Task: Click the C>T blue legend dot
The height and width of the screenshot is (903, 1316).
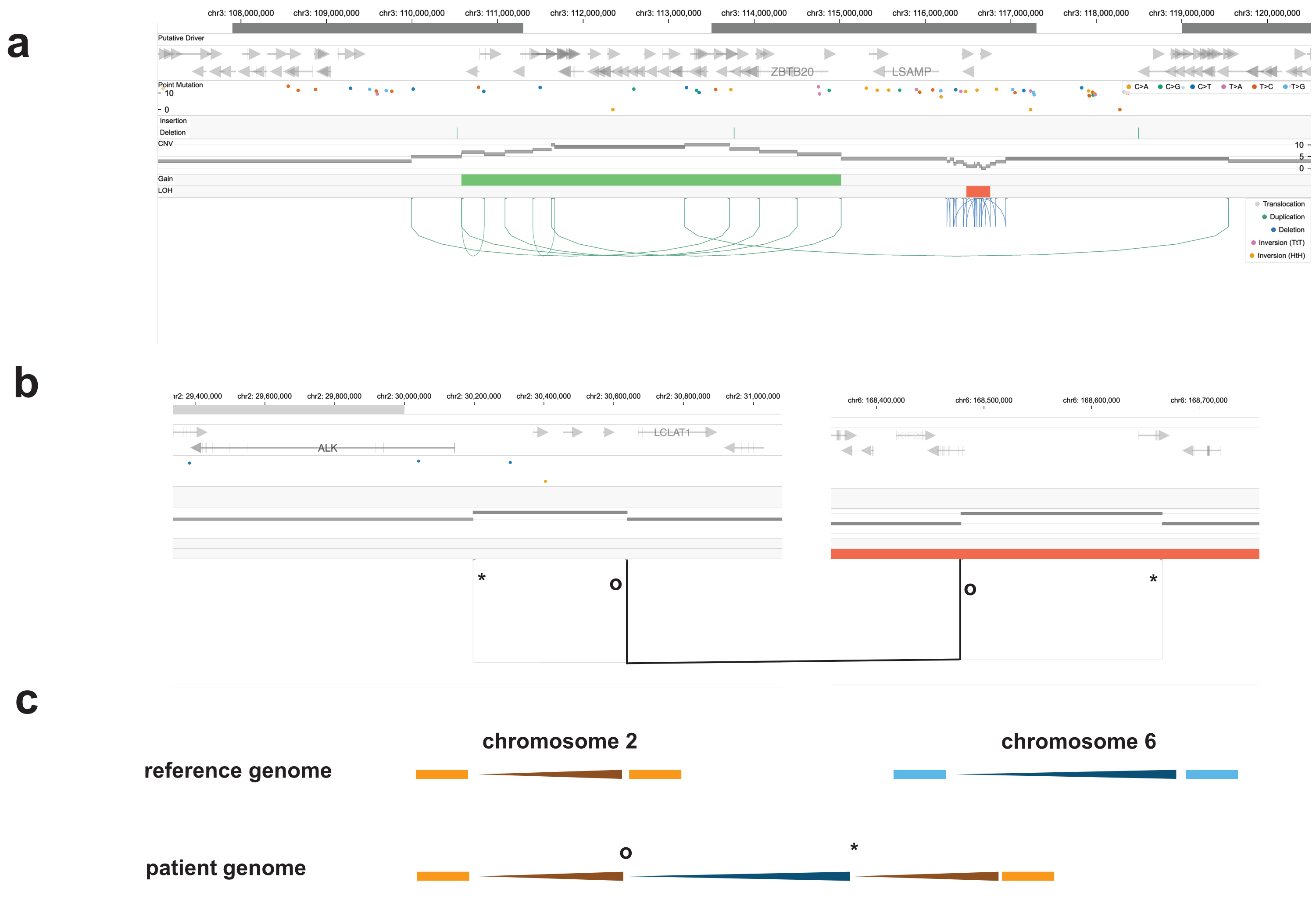Action: (x=1193, y=87)
